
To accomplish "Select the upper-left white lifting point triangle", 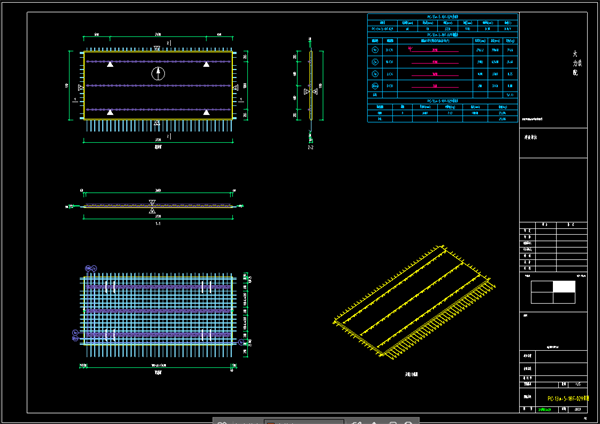I will (110, 64).
